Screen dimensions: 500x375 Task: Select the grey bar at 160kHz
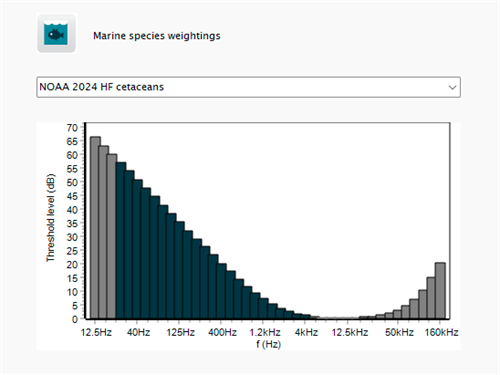tap(440, 291)
